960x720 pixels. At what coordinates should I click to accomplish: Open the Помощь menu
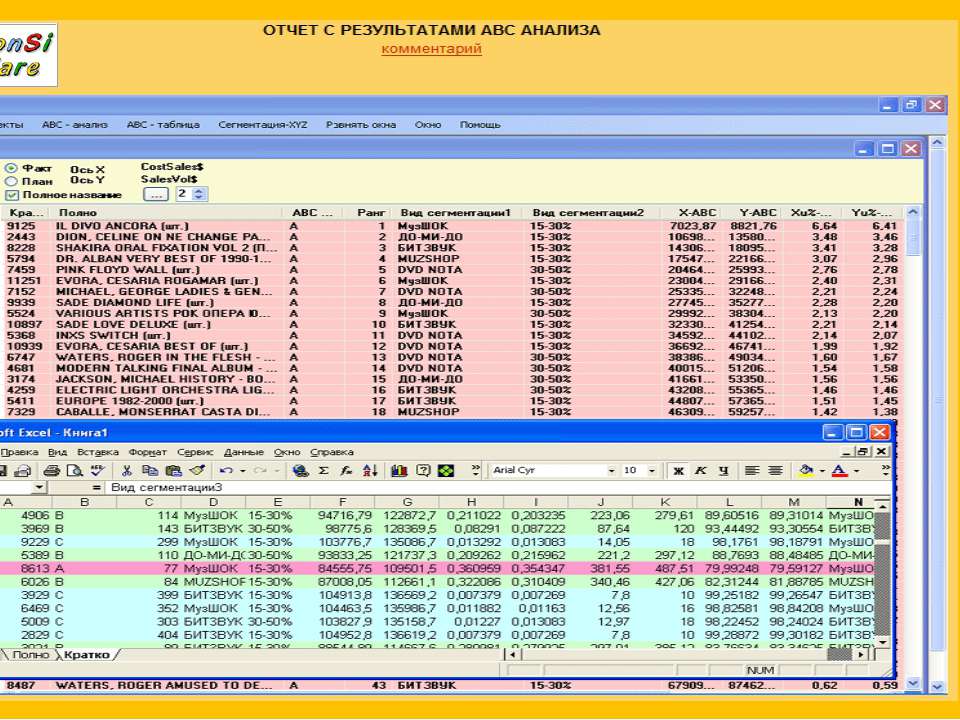pyautogui.click(x=480, y=124)
